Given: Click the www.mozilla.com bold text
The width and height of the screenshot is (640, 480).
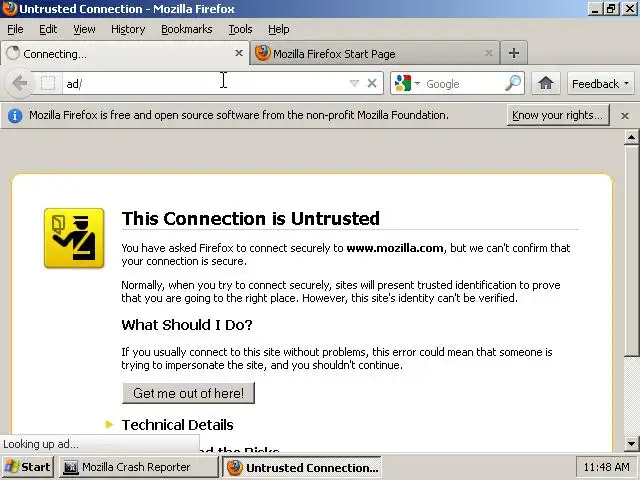Looking at the screenshot, I should point(395,248).
